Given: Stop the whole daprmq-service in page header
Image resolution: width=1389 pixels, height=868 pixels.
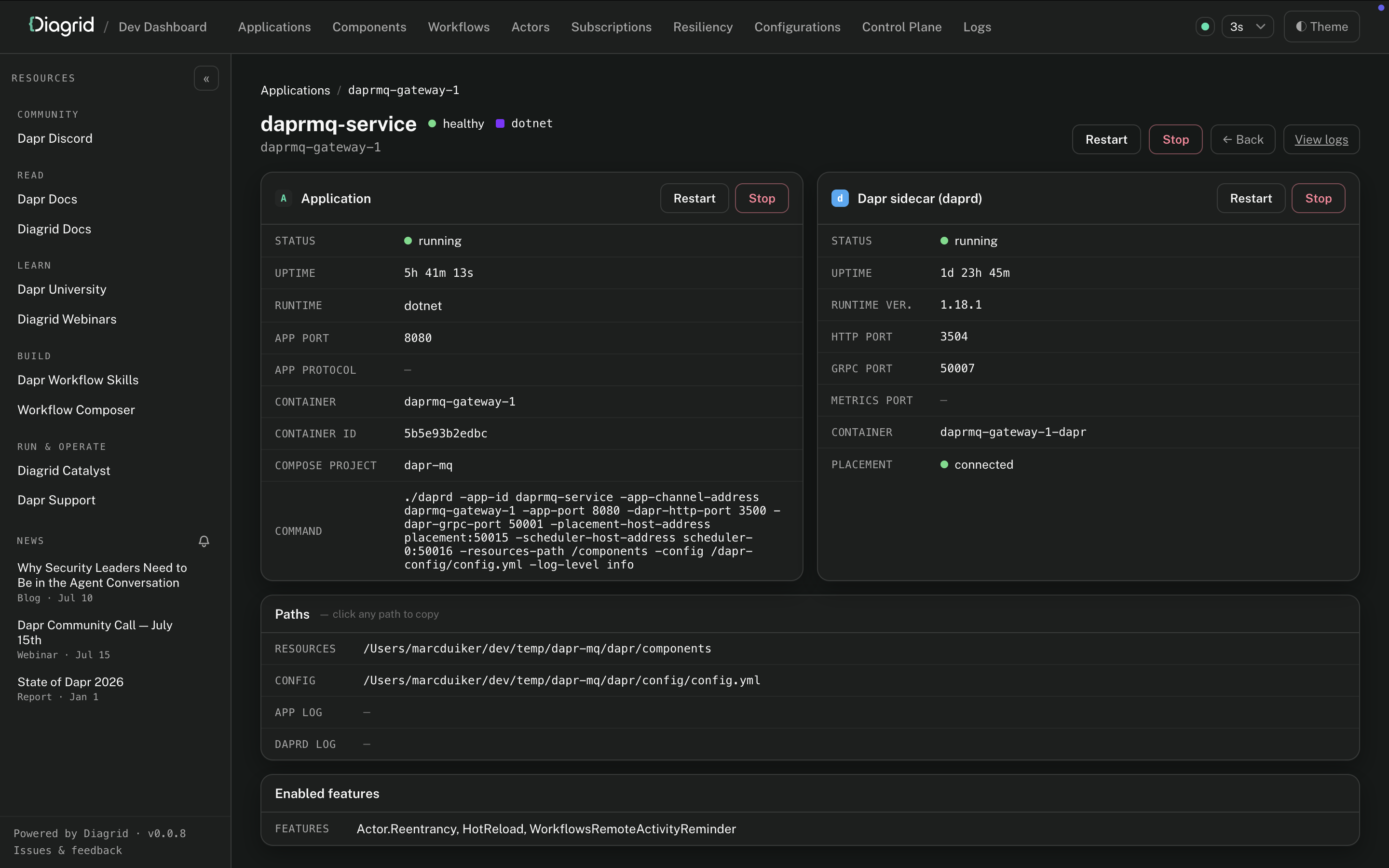Looking at the screenshot, I should pos(1175,139).
